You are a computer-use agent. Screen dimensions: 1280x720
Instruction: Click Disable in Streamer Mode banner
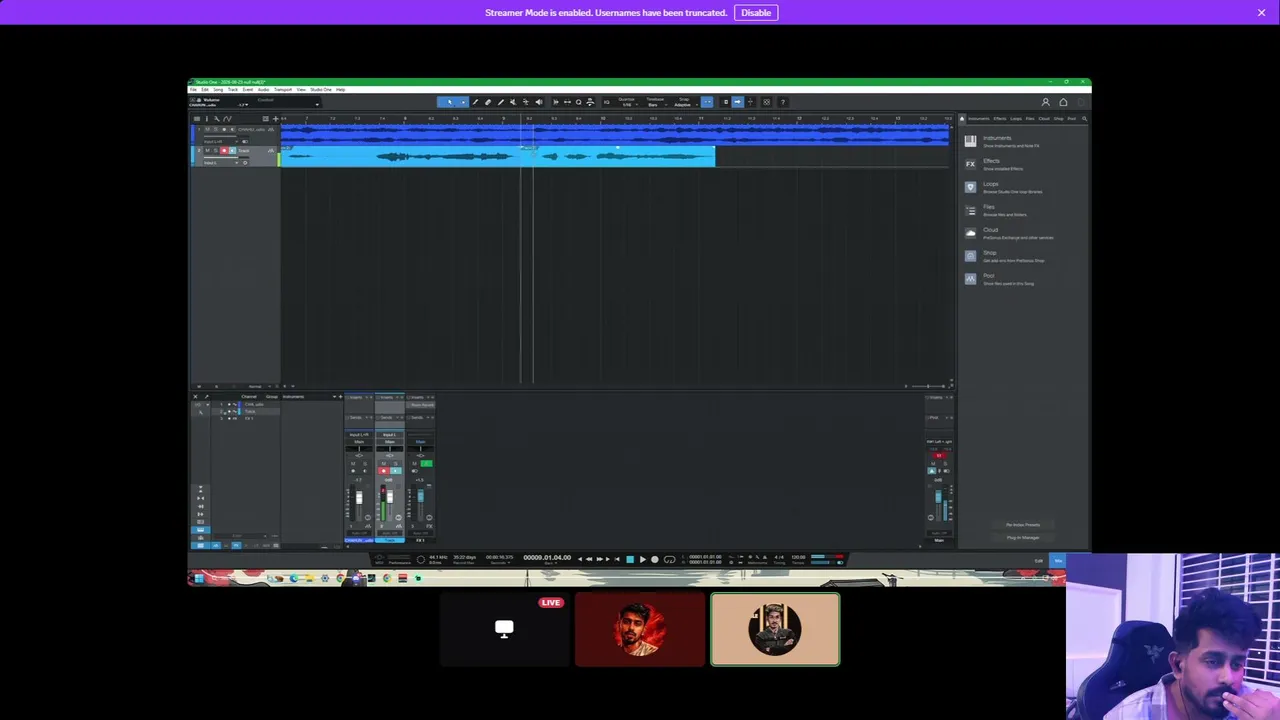pos(756,12)
